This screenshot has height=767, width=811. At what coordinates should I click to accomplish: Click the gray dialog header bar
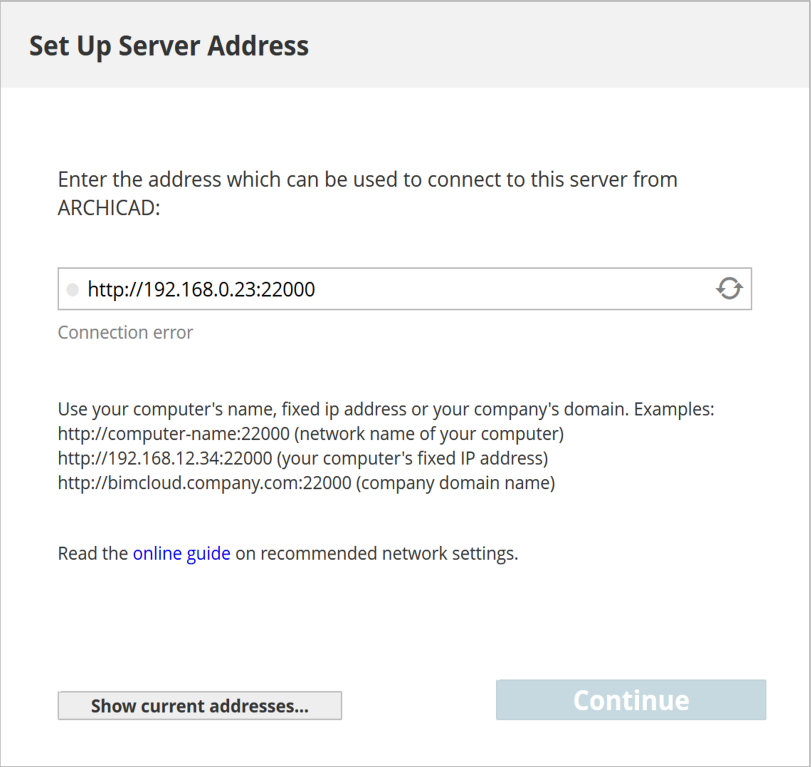tap(406, 45)
